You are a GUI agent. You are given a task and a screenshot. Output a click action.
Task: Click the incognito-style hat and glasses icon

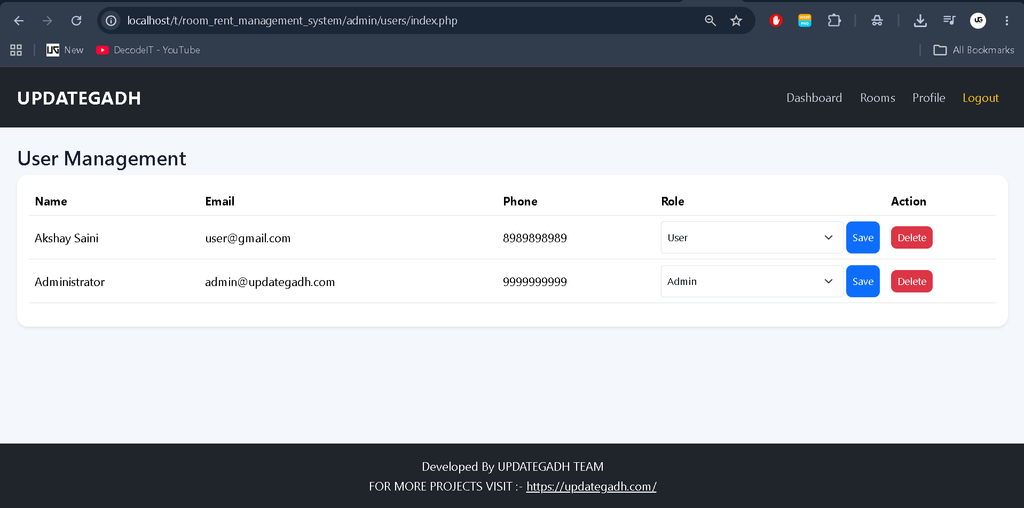coord(877,21)
